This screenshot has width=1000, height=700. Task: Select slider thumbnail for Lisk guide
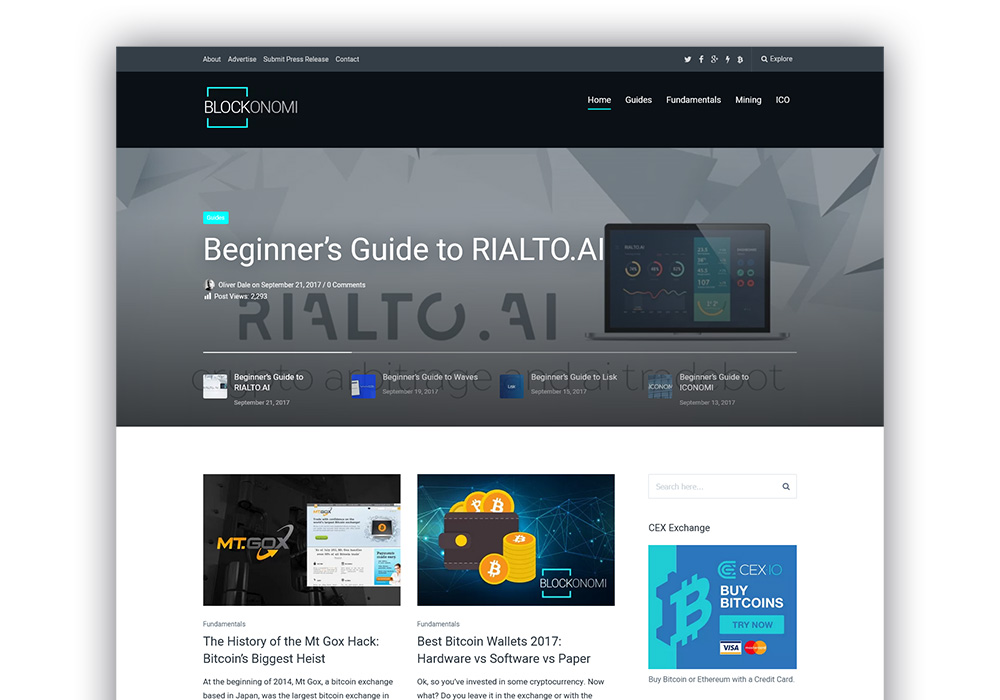click(x=511, y=386)
